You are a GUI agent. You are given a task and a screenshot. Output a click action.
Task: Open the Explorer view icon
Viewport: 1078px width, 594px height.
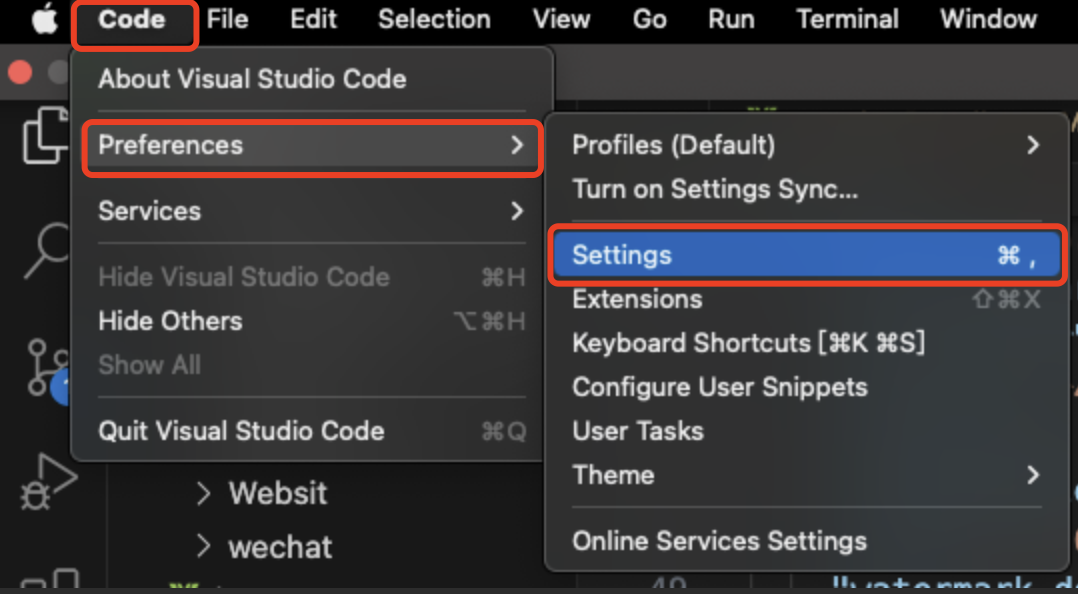point(47,135)
